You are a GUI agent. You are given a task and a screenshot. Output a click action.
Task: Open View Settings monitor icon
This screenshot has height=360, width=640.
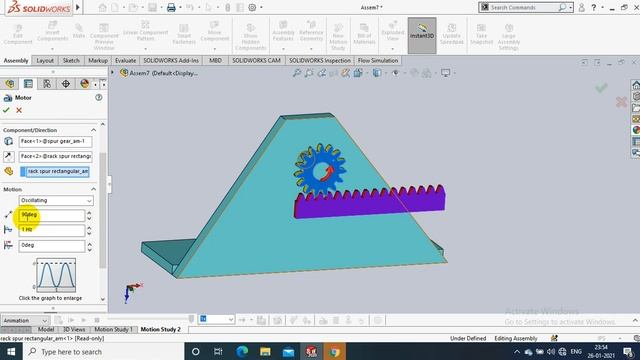pos(445,73)
